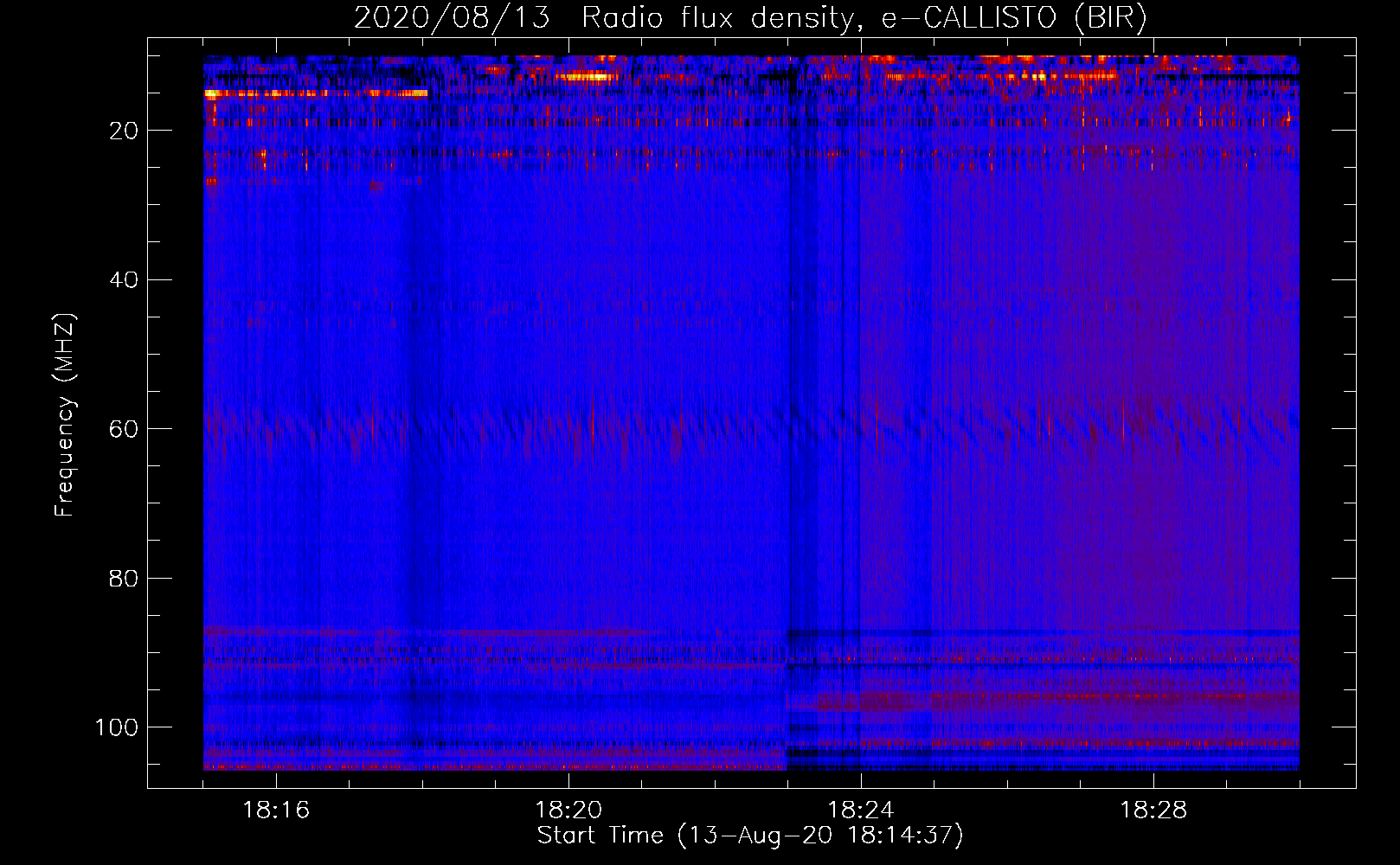1400x865 pixels.
Task: Click the 80 MHz frequency tick label
Action: pyautogui.click(x=124, y=579)
